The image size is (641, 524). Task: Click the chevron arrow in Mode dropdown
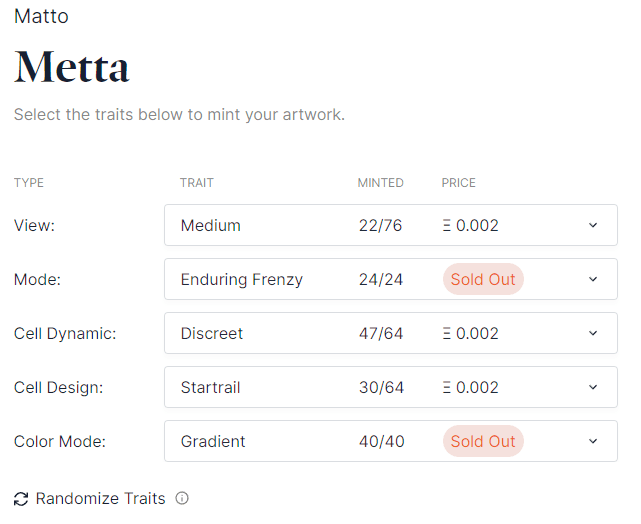click(593, 279)
